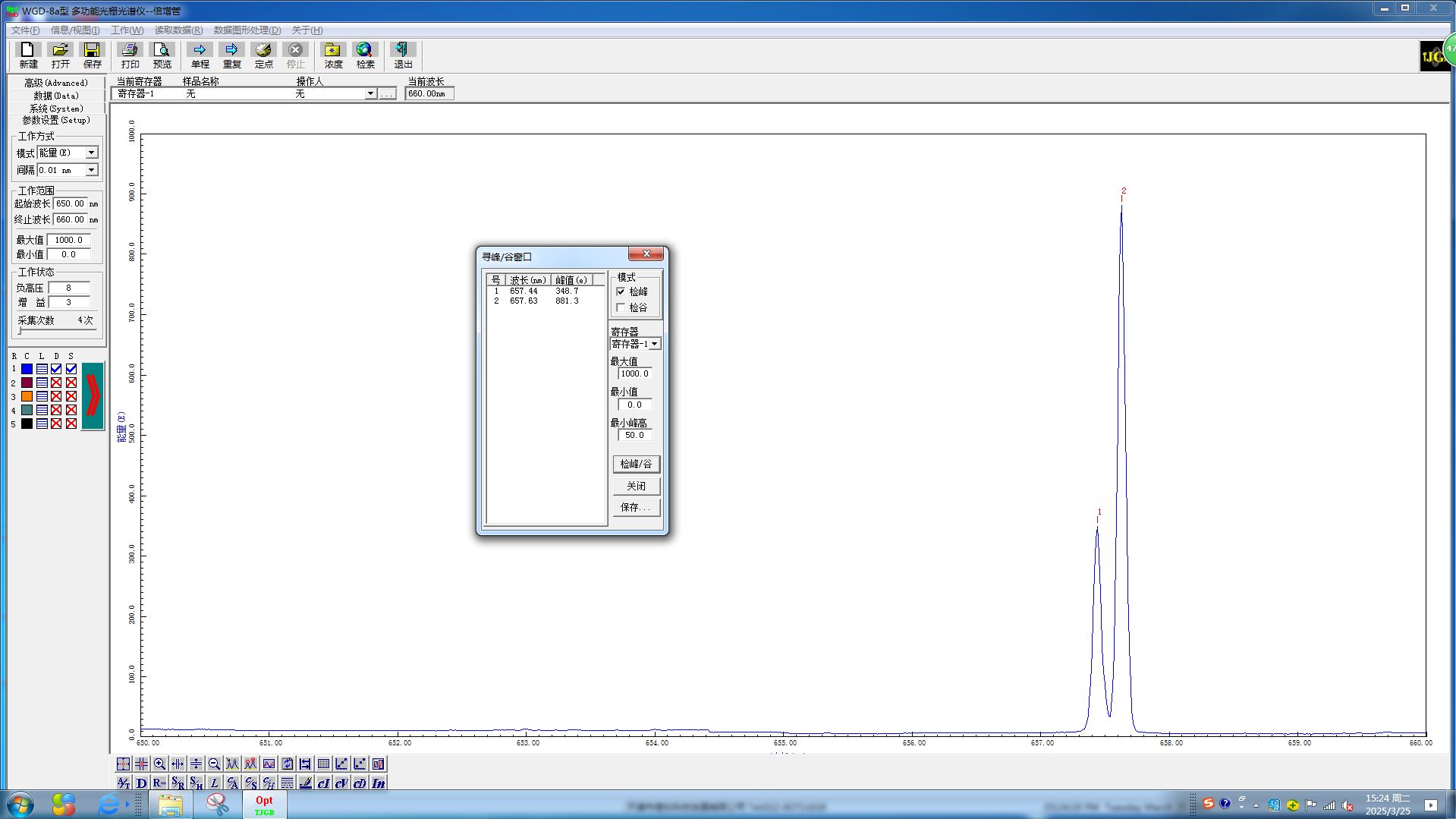Click the L icon in the bottom toolbar
The width and height of the screenshot is (1456, 819).
(214, 783)
